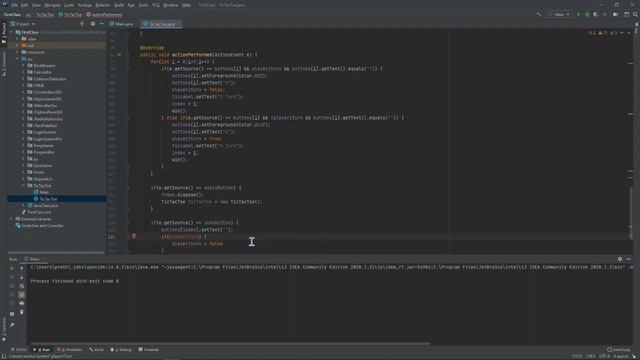Hide the Run tool window
640x360 pixels.
pos(629,259)
